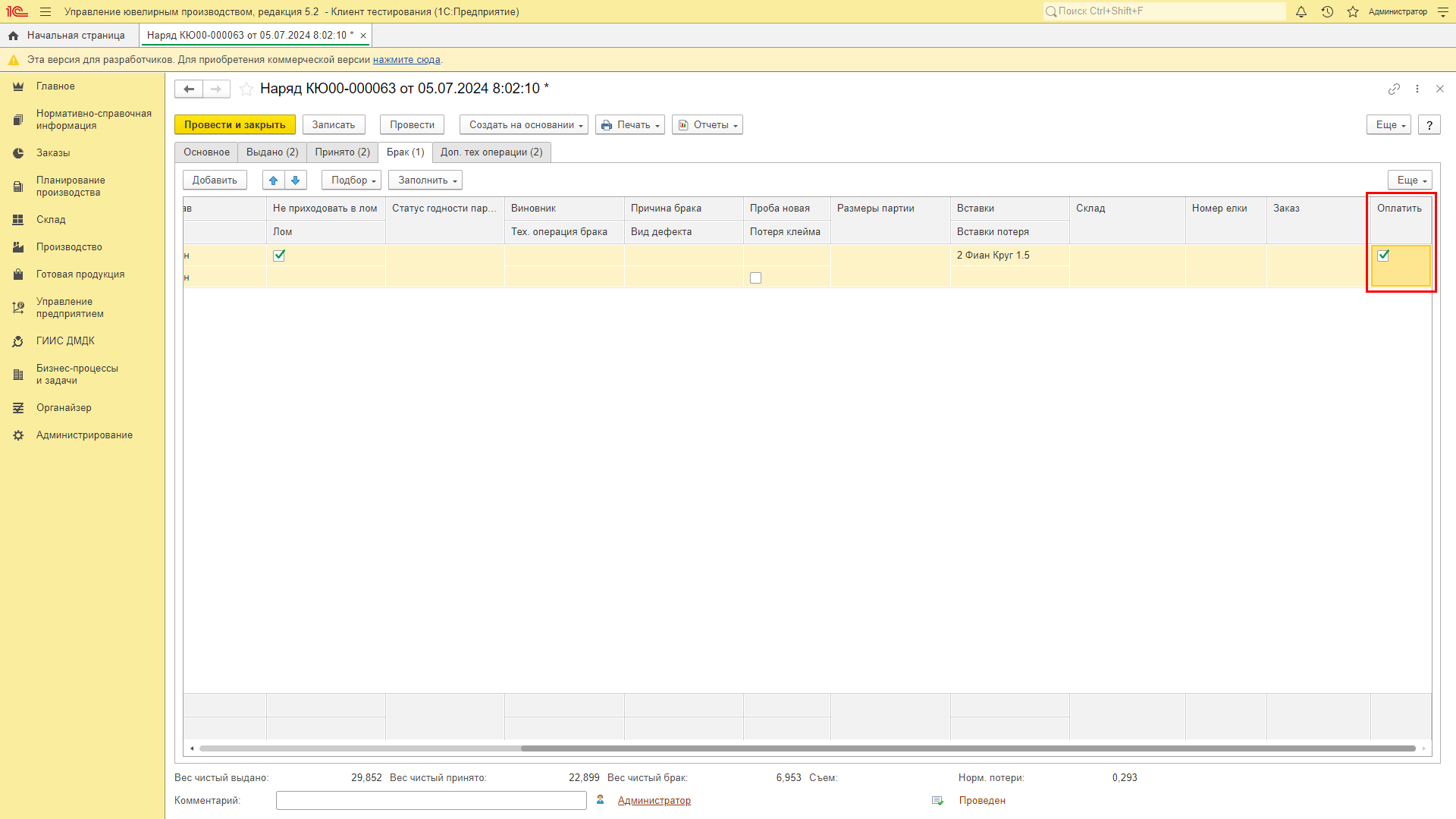
Task: Click scrollbar left arrow of table
Action: (192, 748)
